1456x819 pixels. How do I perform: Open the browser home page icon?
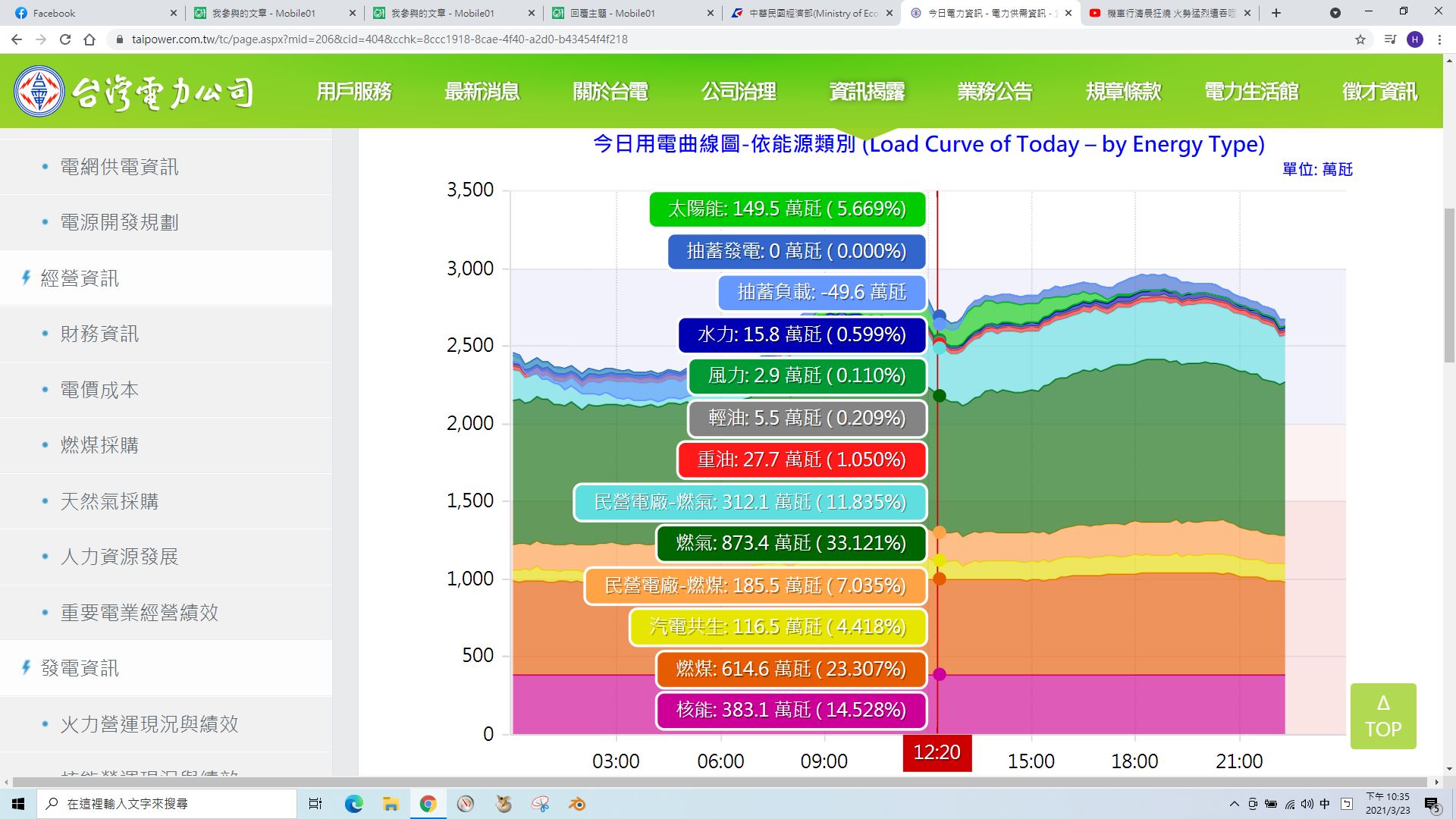click(x=89, y=39)
